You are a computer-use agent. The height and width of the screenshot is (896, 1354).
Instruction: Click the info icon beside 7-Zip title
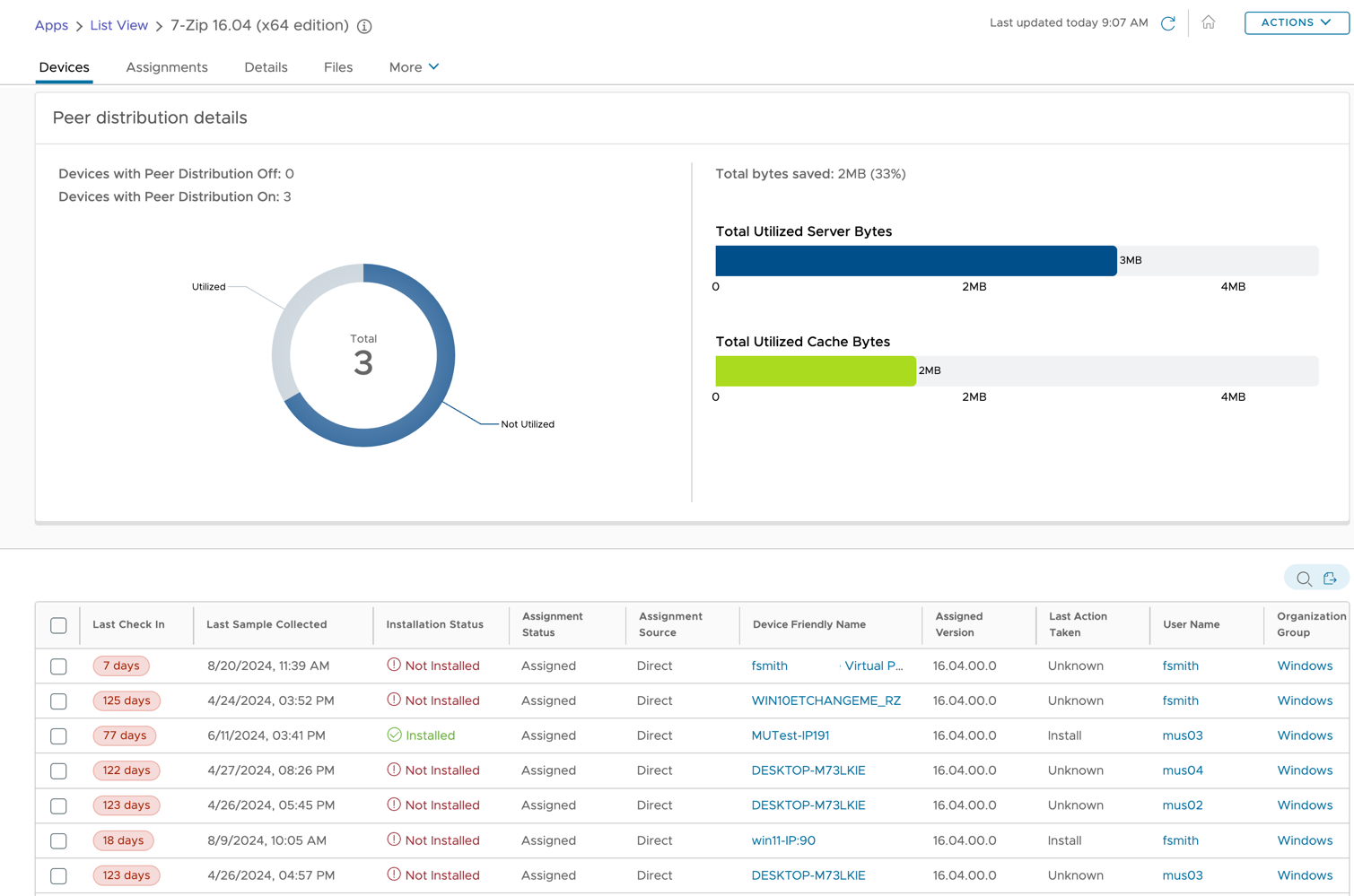pos(364,26)
